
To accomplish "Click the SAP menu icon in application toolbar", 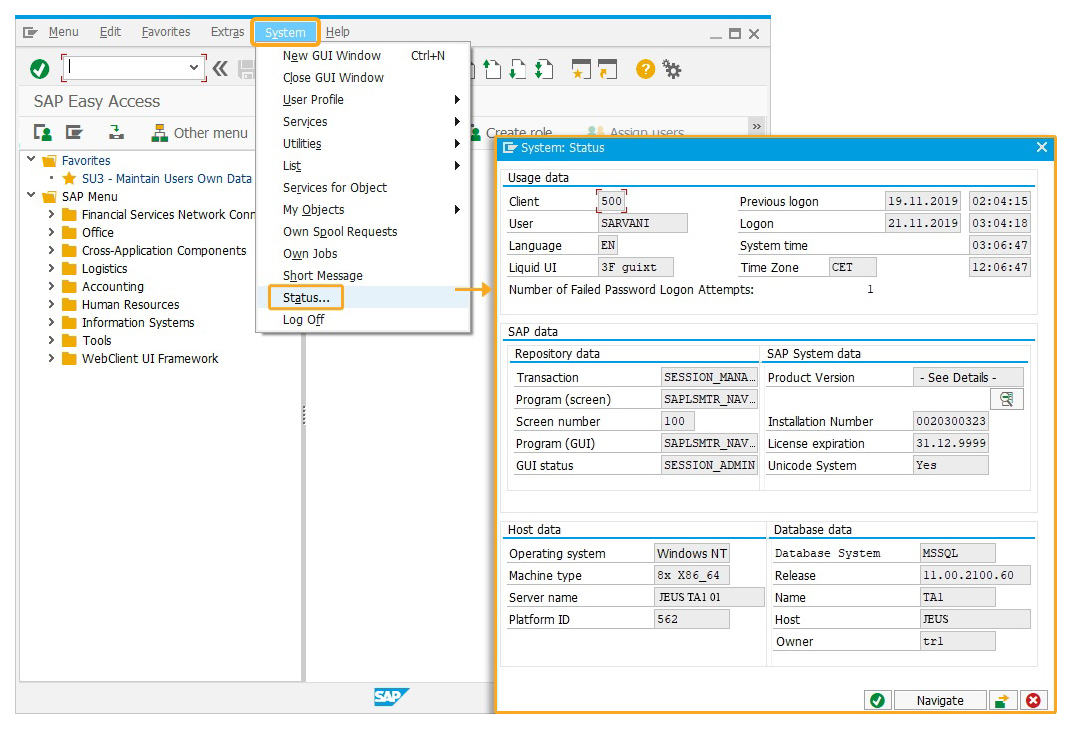I will [x=74, y=132].
